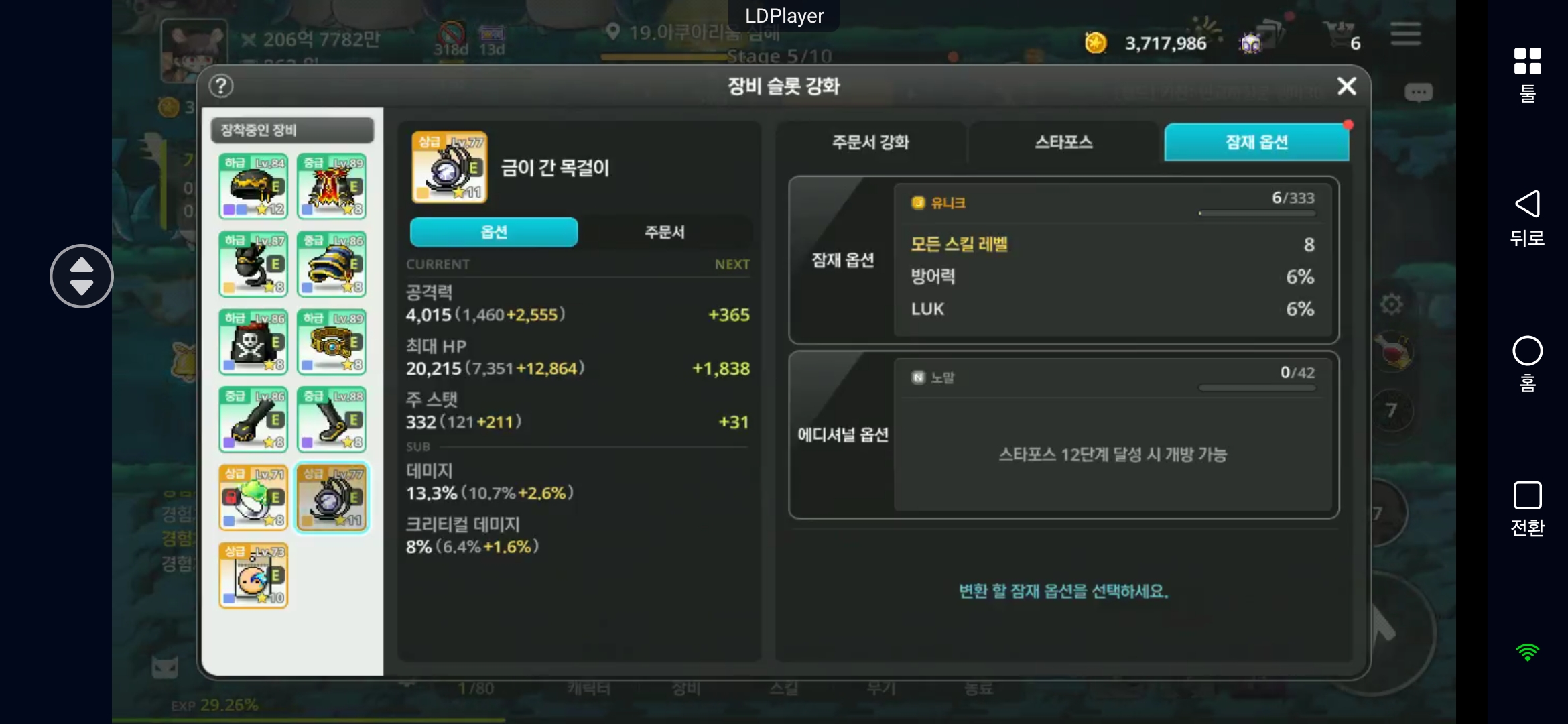Tap the LDPlayer 홈 home button
The width and height of the screenshot is (1568, 724).
coord(1527,363)
